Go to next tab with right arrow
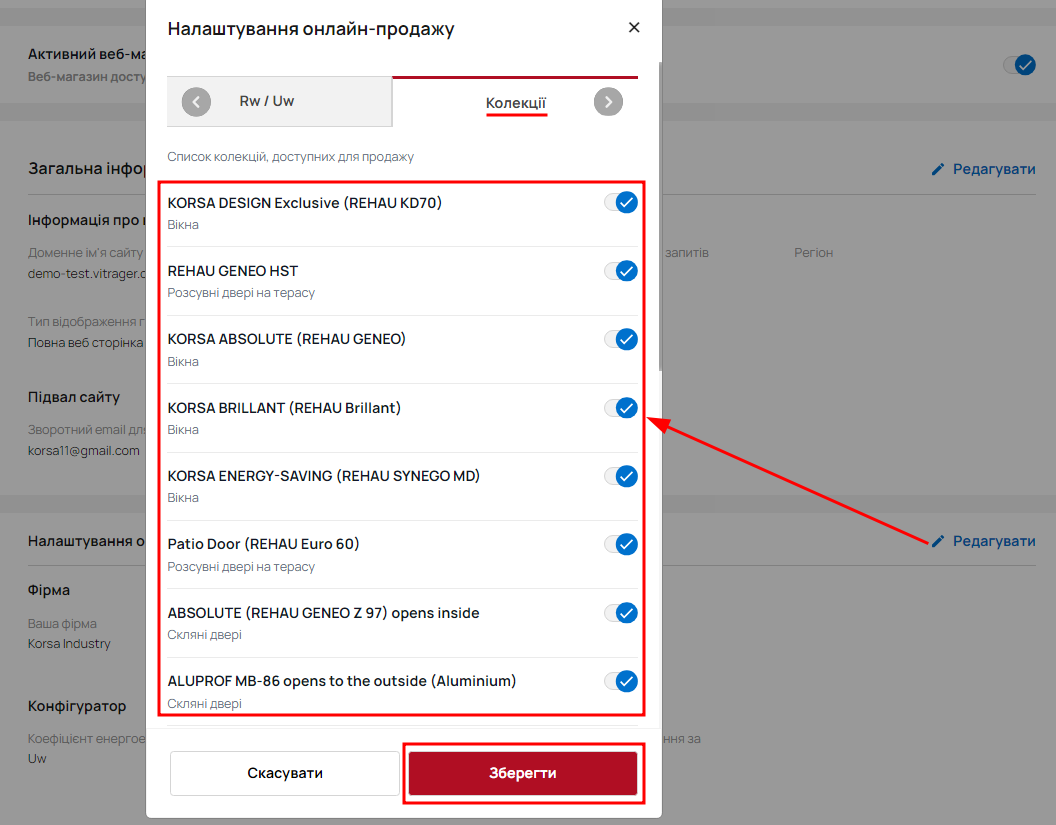This screenshot has height=825, width=1056. (608, 102)
